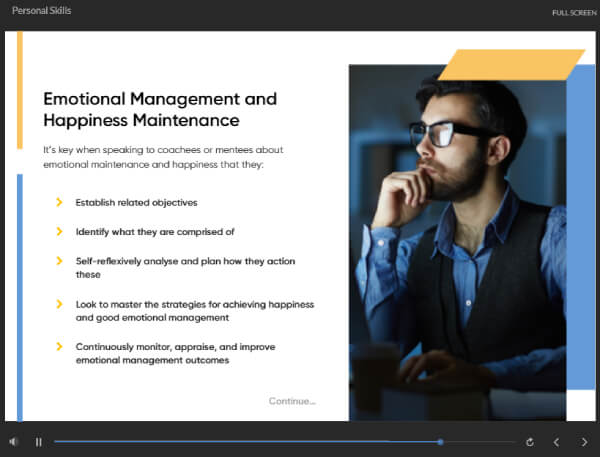Click the Emotional Management and Happiness Maintenance heading
This screenshot has height=457, width=600.
(160, 110)
